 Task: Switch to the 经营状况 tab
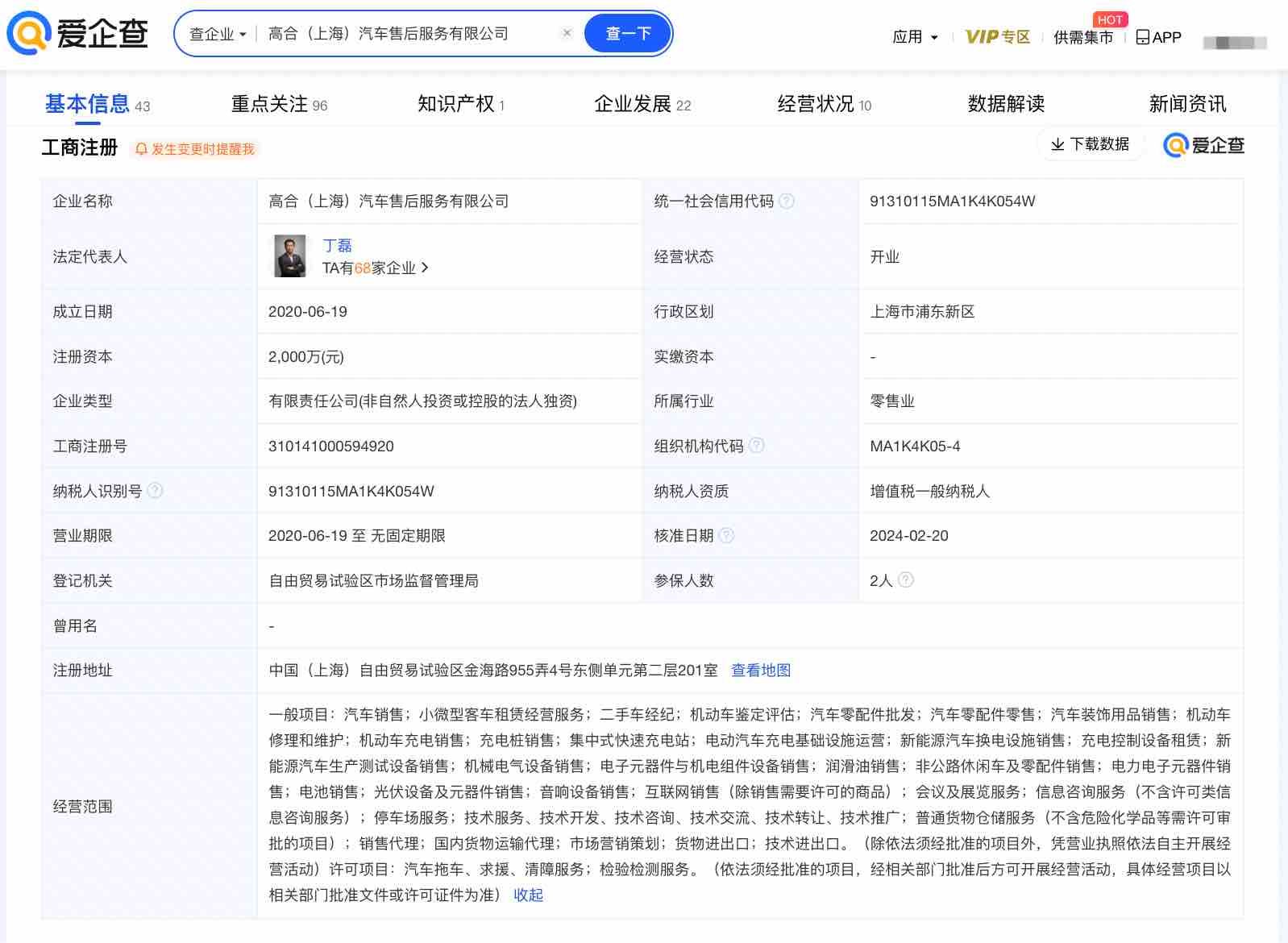(x=825, y=104)
